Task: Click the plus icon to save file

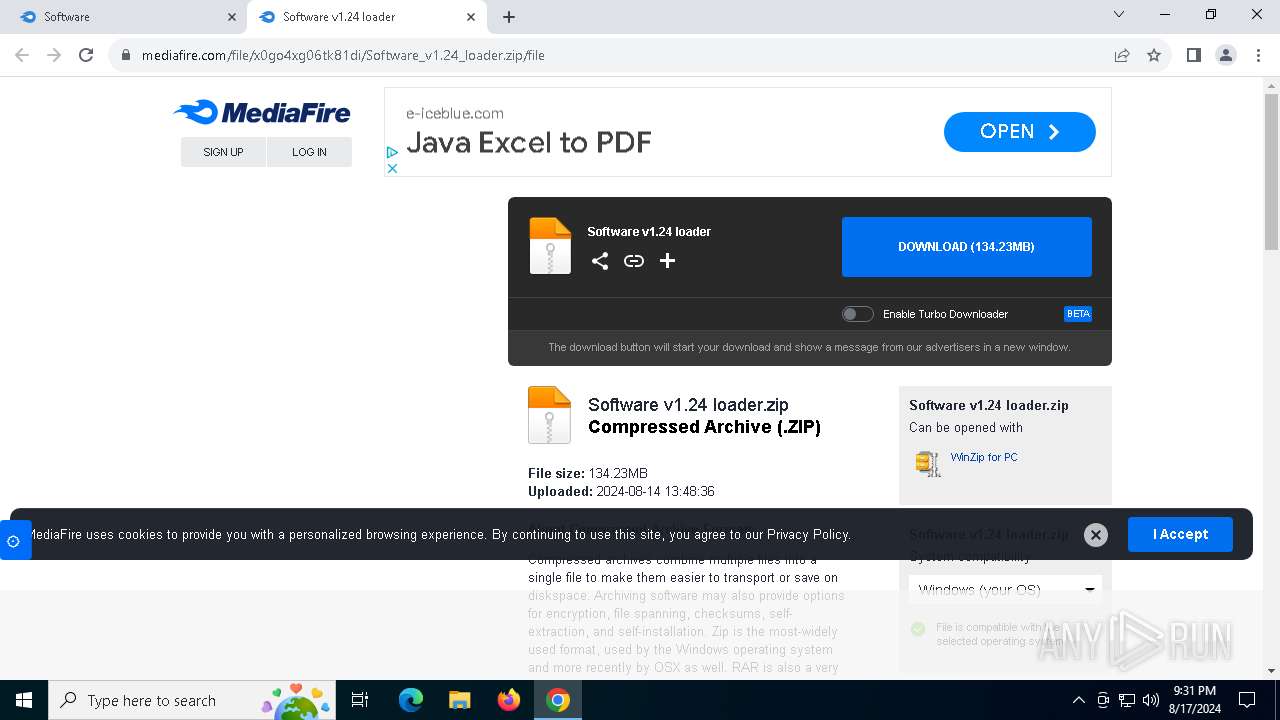Action: point(668,261)
